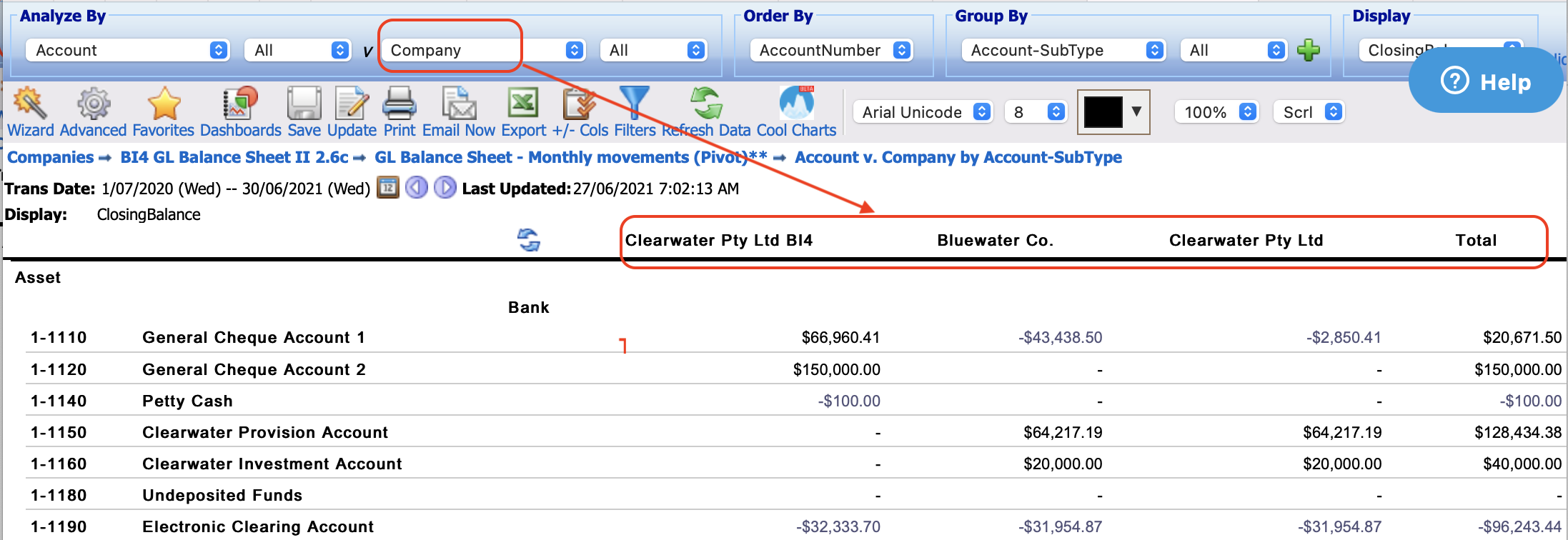Open the Company dropdown
This screenshot has height=540, width=1568.
tap(483, 50)
